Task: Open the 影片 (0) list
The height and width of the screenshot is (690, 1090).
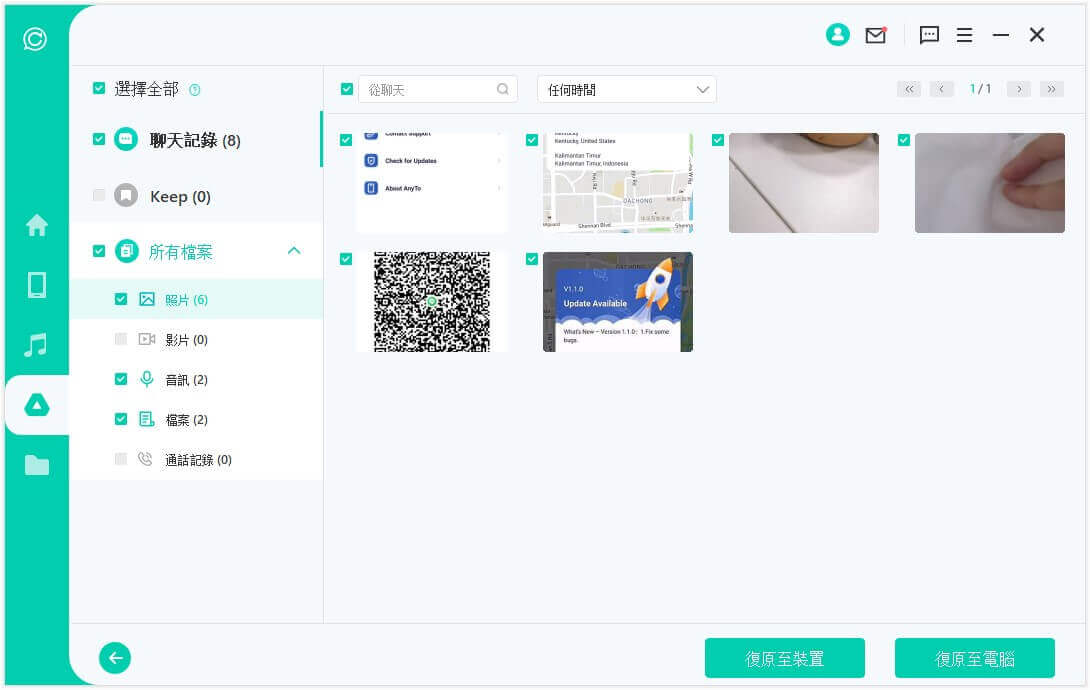Action: click(196, 340)
